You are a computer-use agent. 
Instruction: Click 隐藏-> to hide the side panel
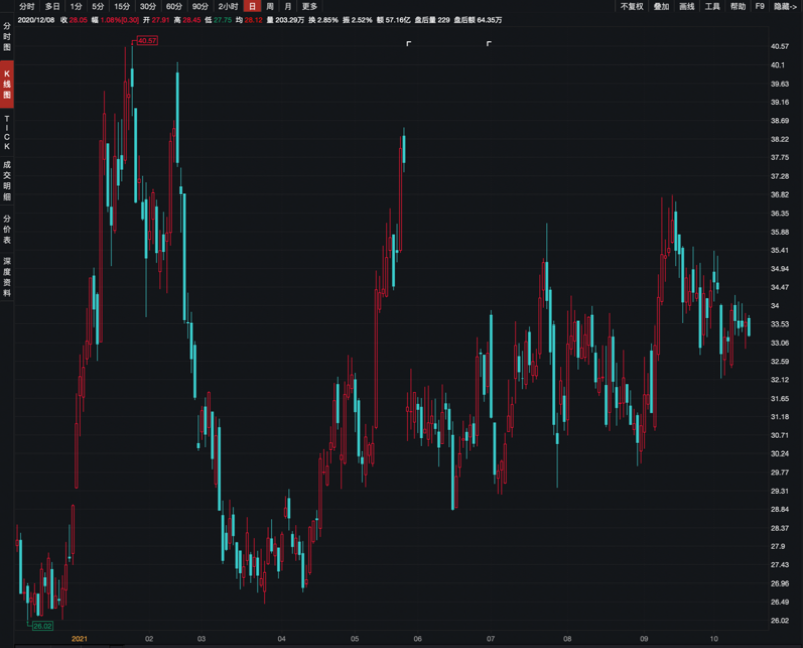coord(786,7)
